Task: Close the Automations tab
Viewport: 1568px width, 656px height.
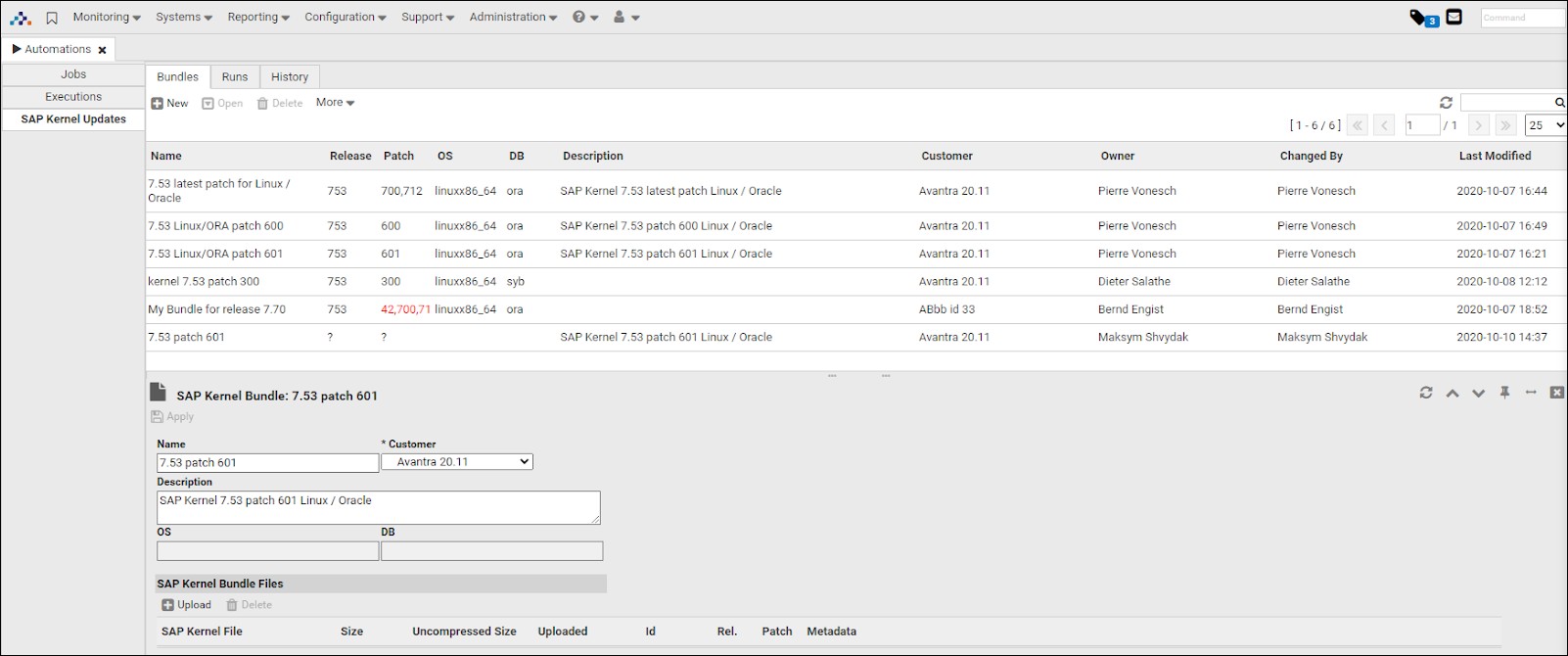Action: (x=102, y=50)
